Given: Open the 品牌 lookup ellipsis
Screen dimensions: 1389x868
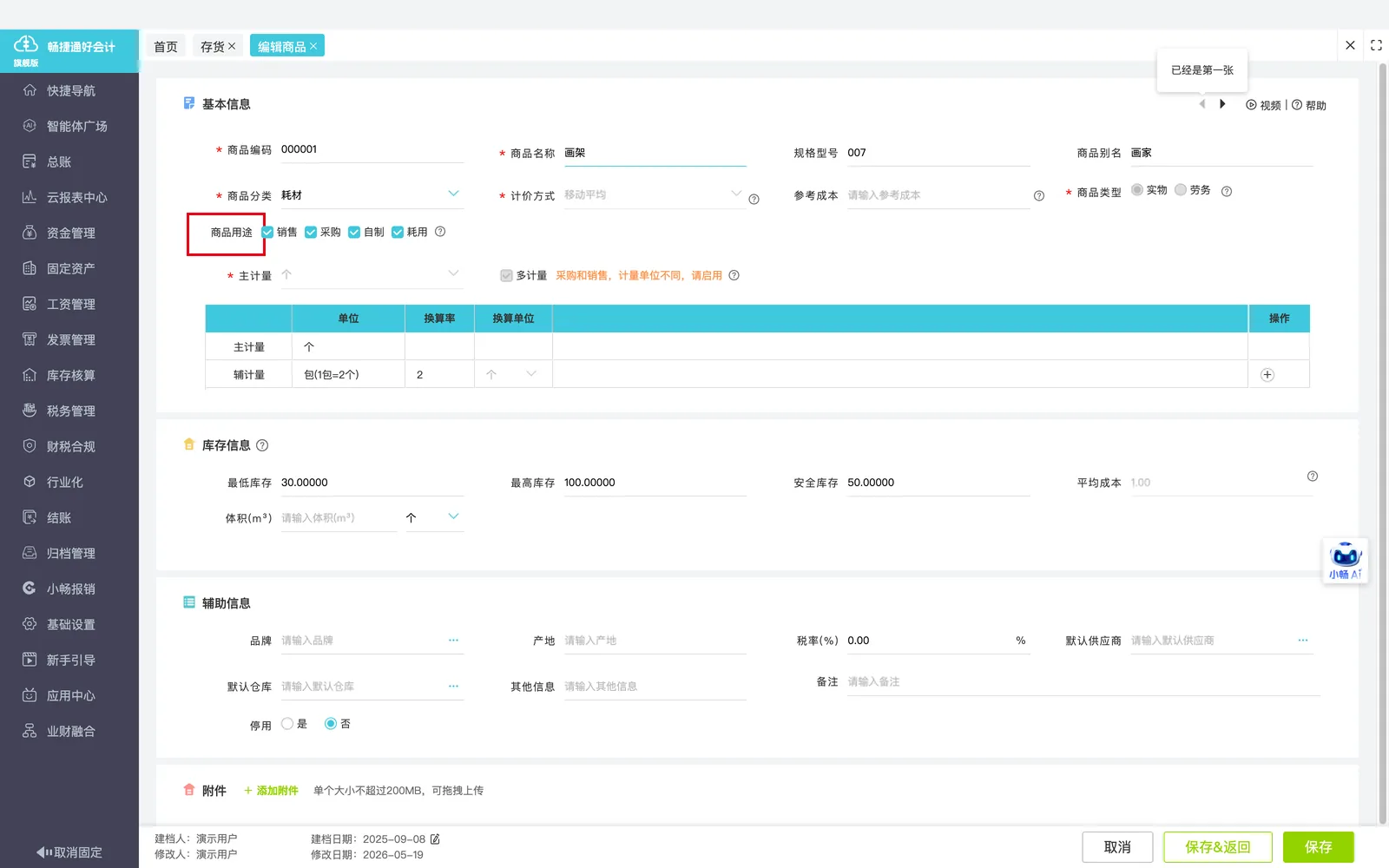Looking at the screenshot, I should [x=453, y=640].
